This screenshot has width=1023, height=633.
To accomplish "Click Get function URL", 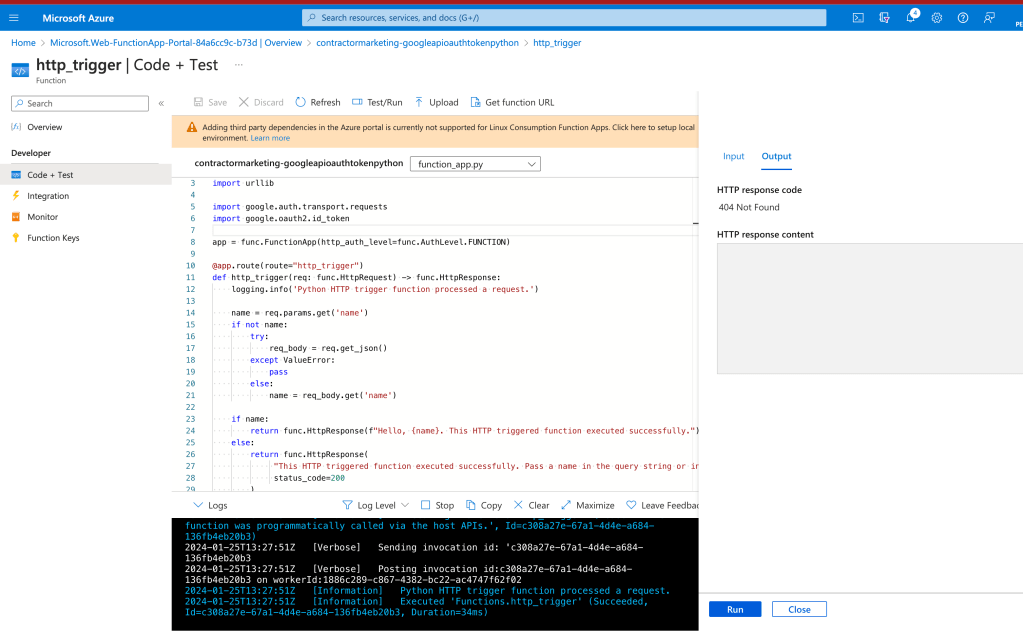I will point(512,102).
